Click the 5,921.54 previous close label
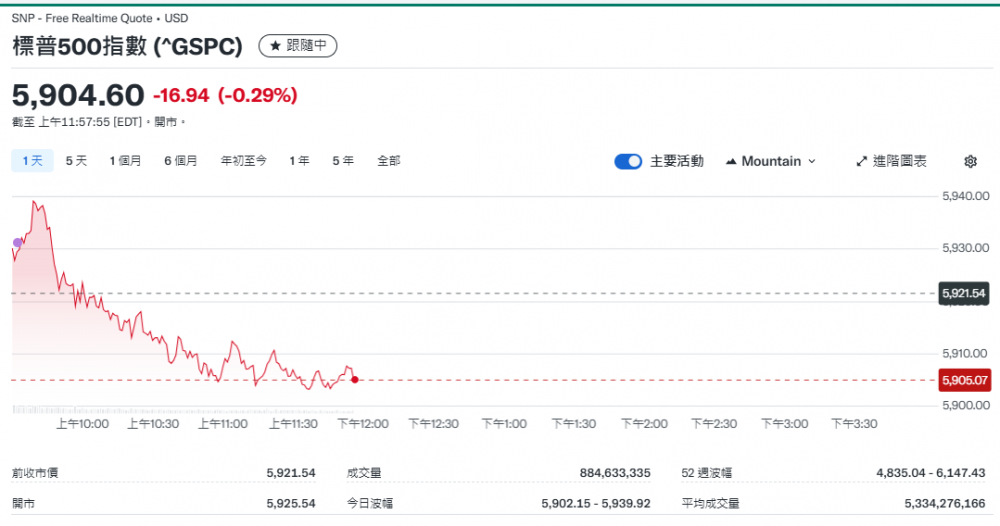This screenshot has width=1000, height=526. click(964, 294)
